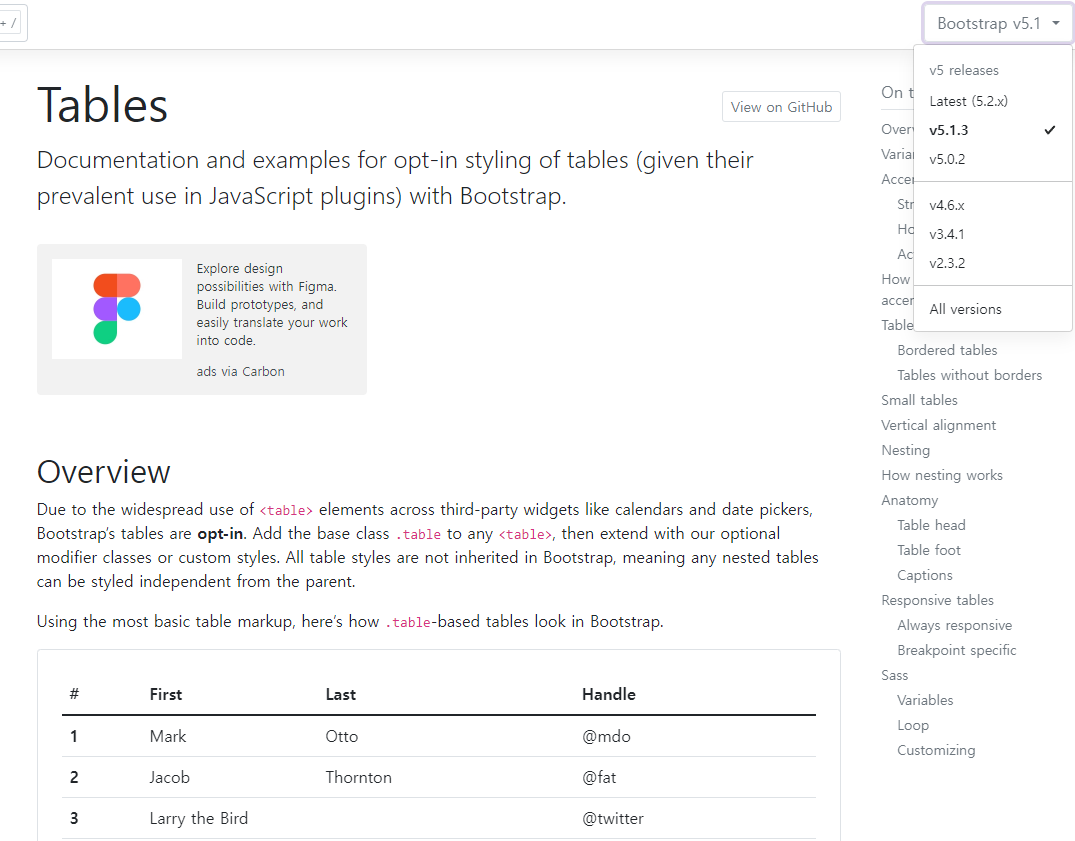Click the View on GitHub button

pos(781,107)
